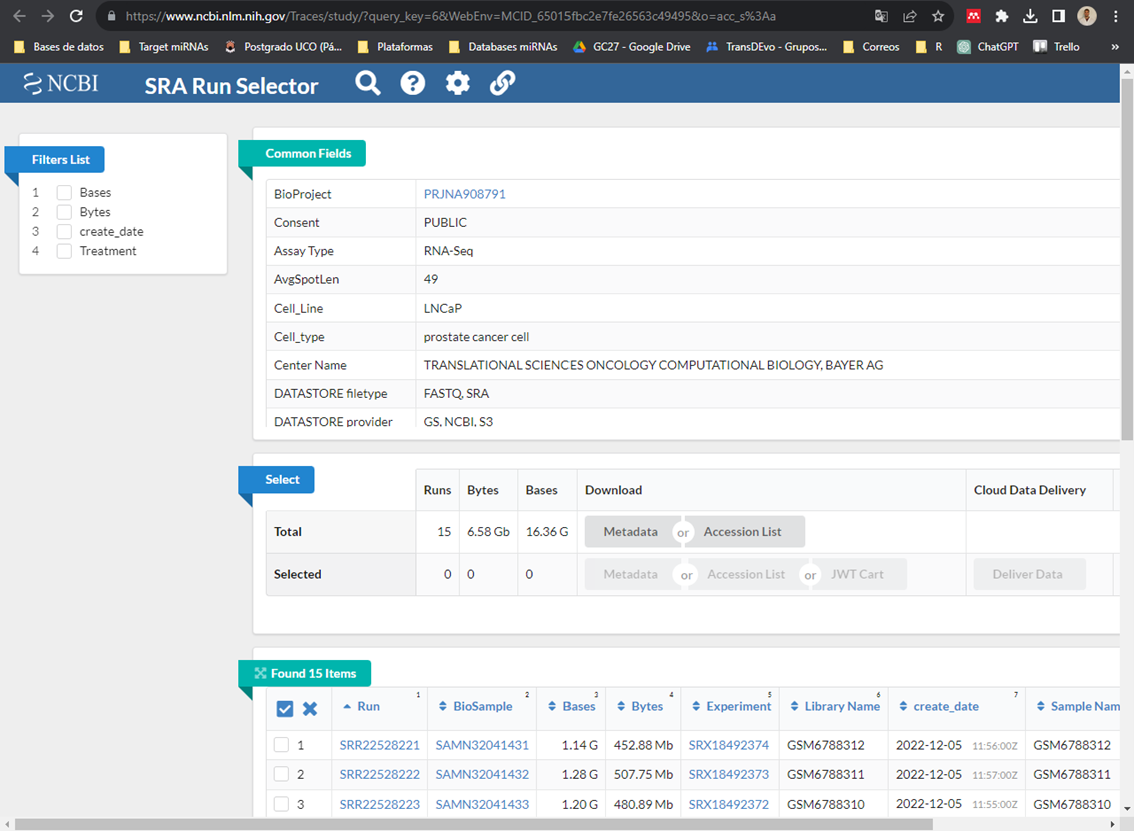Select the row 1 run checkbox

coord(282,745)
